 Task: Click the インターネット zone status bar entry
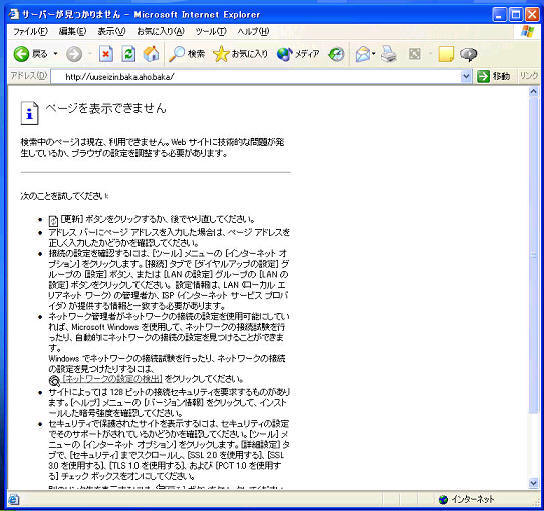[x=466, y=500]
